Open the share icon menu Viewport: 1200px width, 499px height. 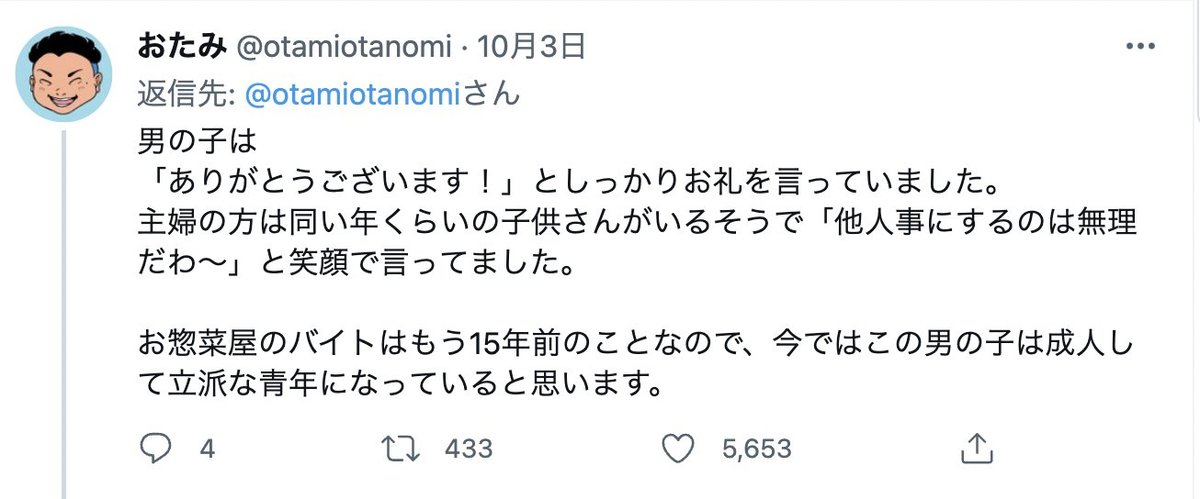975,448
